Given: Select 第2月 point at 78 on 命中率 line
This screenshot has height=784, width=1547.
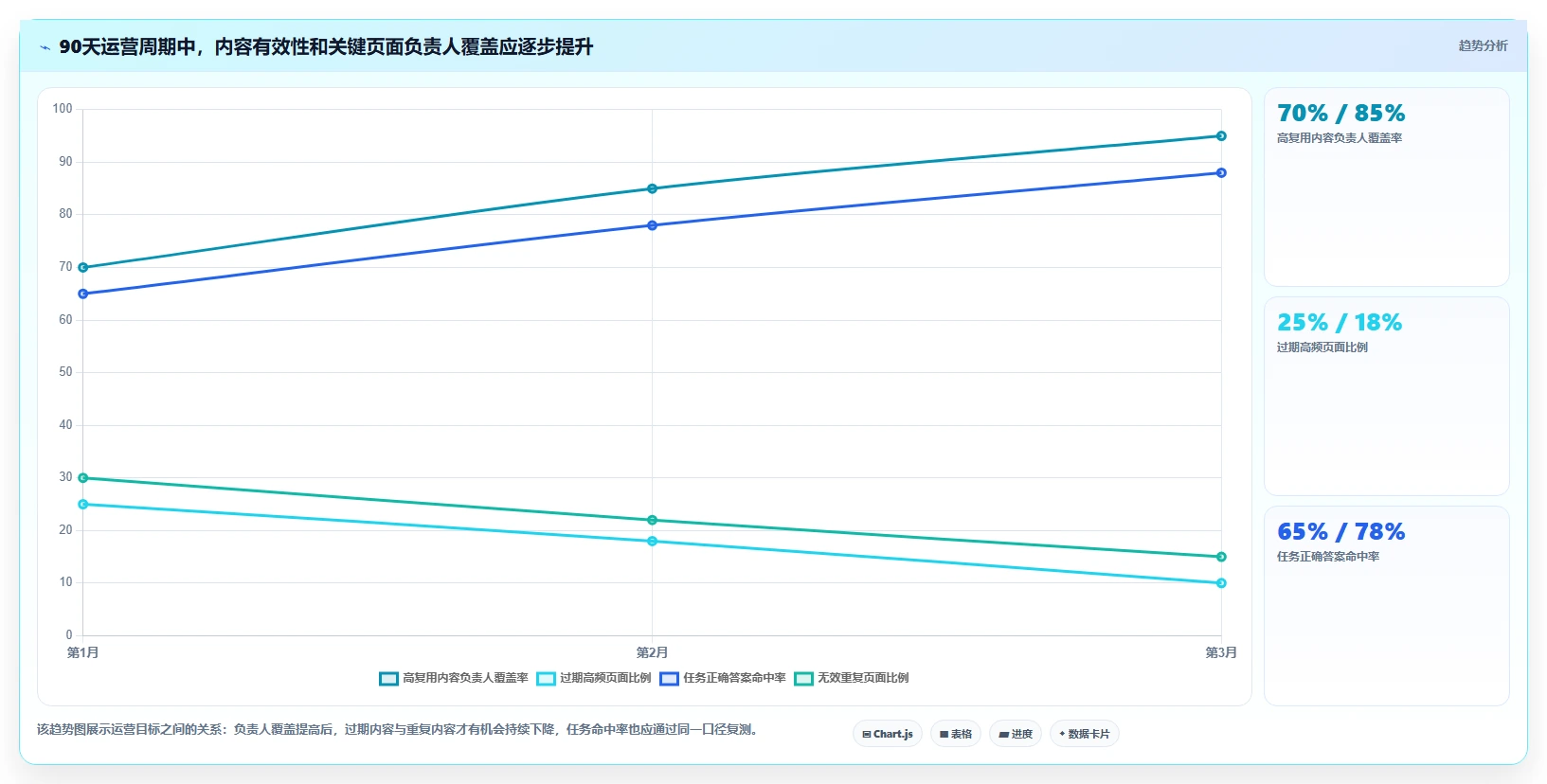Looking at the screenshot, I should pos(652,225).
